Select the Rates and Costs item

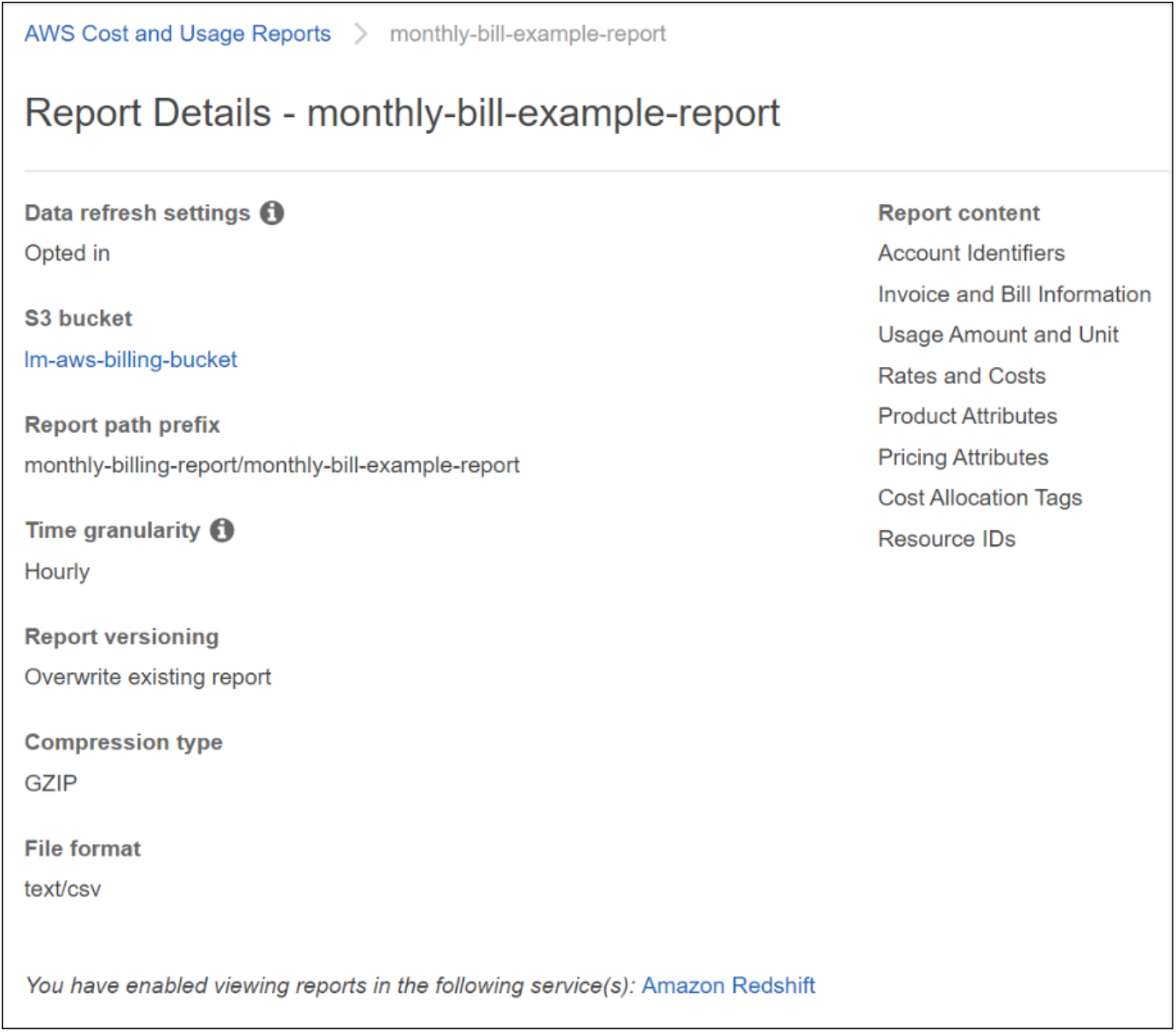click(x=961, y=376)
